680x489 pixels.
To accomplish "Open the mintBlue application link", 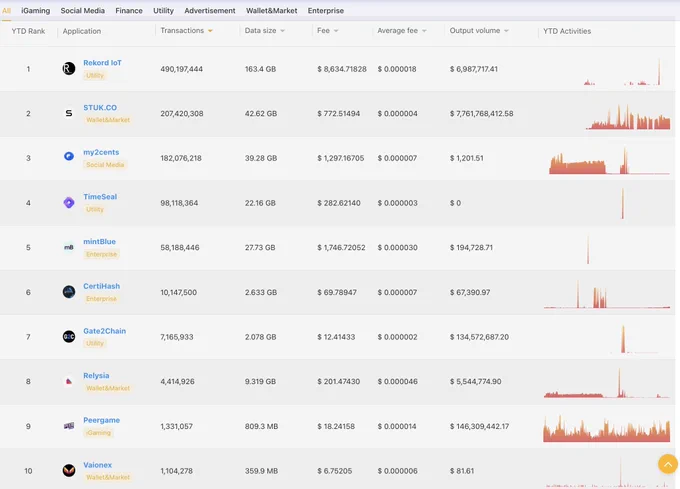I will (99, 241).
